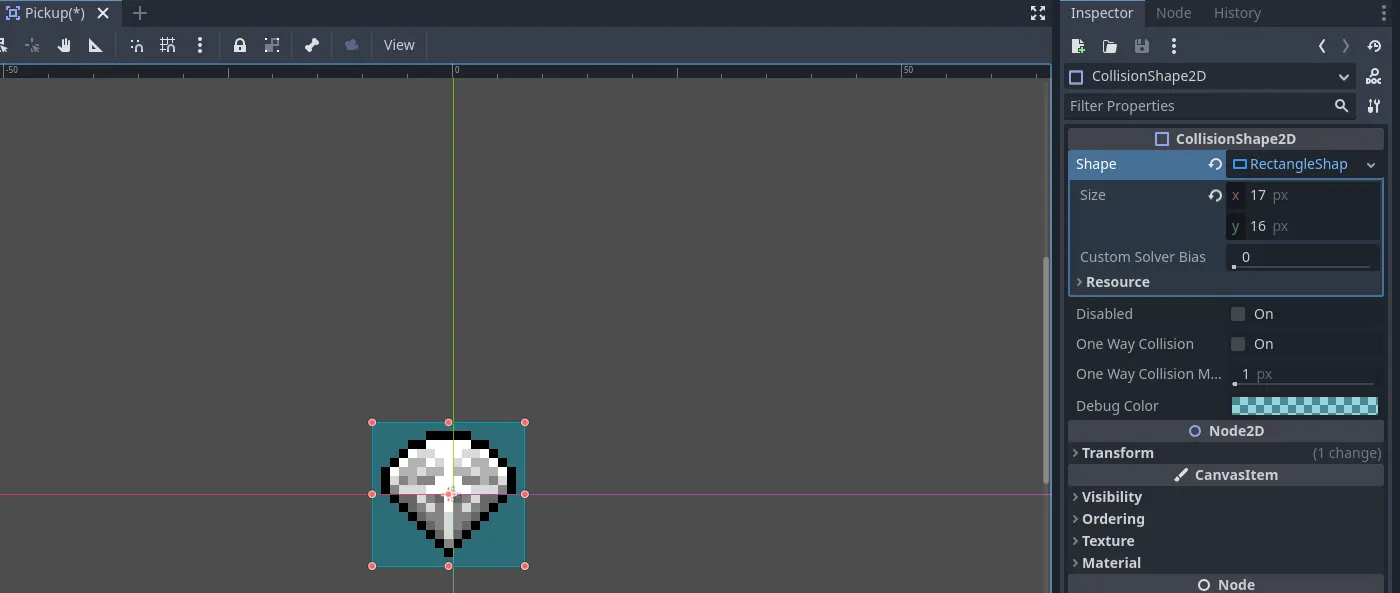Collapse the Node2D section header
This screenshot has width=1400, height=593.
(1226, 431)
